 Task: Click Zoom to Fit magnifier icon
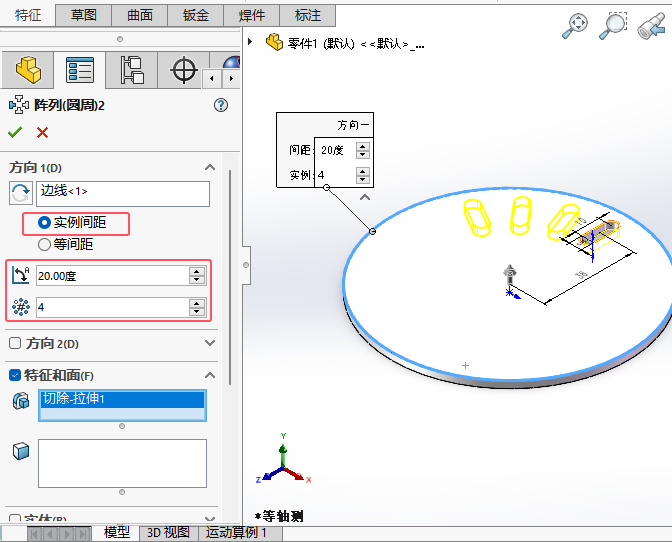tap(575, 26)
